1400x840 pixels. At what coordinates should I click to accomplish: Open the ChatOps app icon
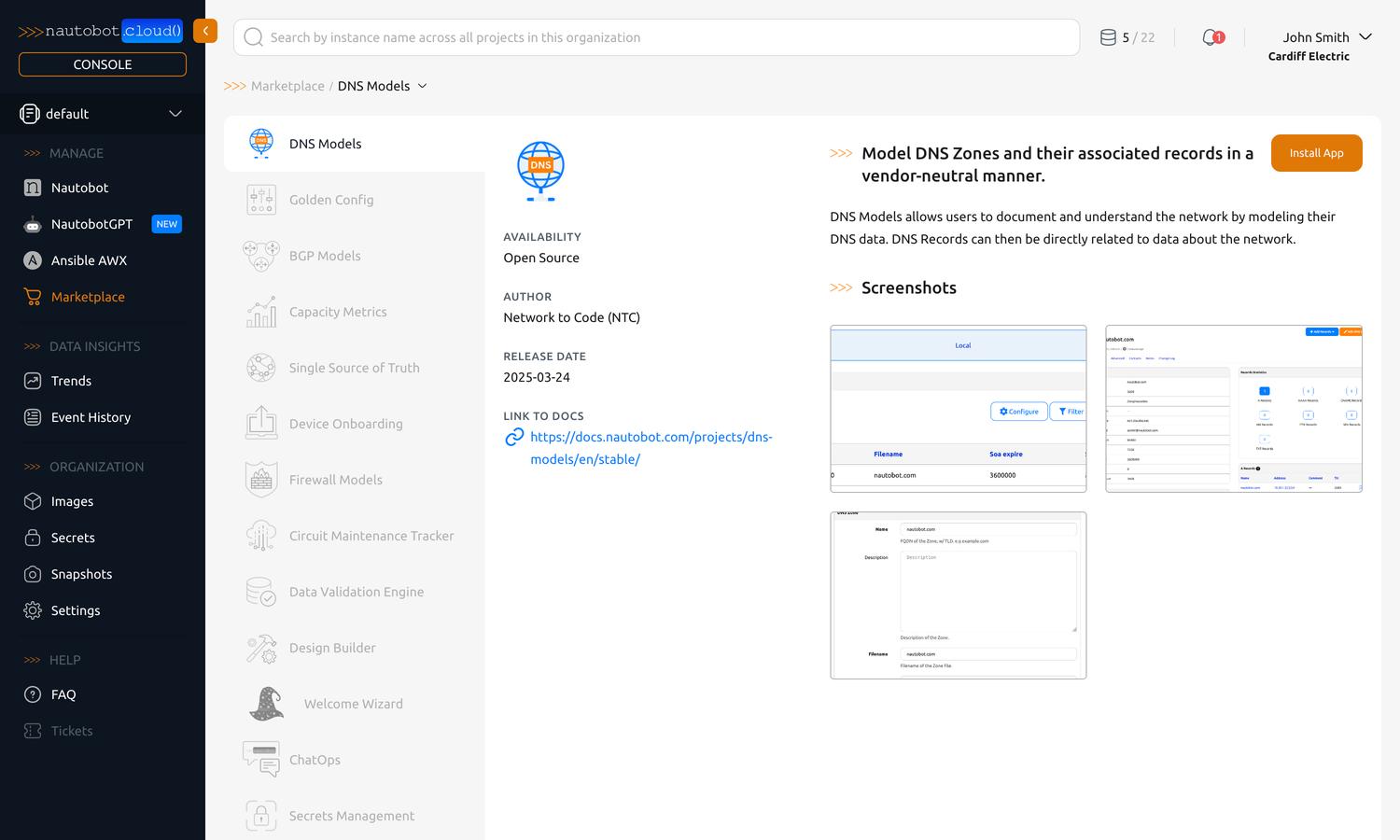(261, 760)
